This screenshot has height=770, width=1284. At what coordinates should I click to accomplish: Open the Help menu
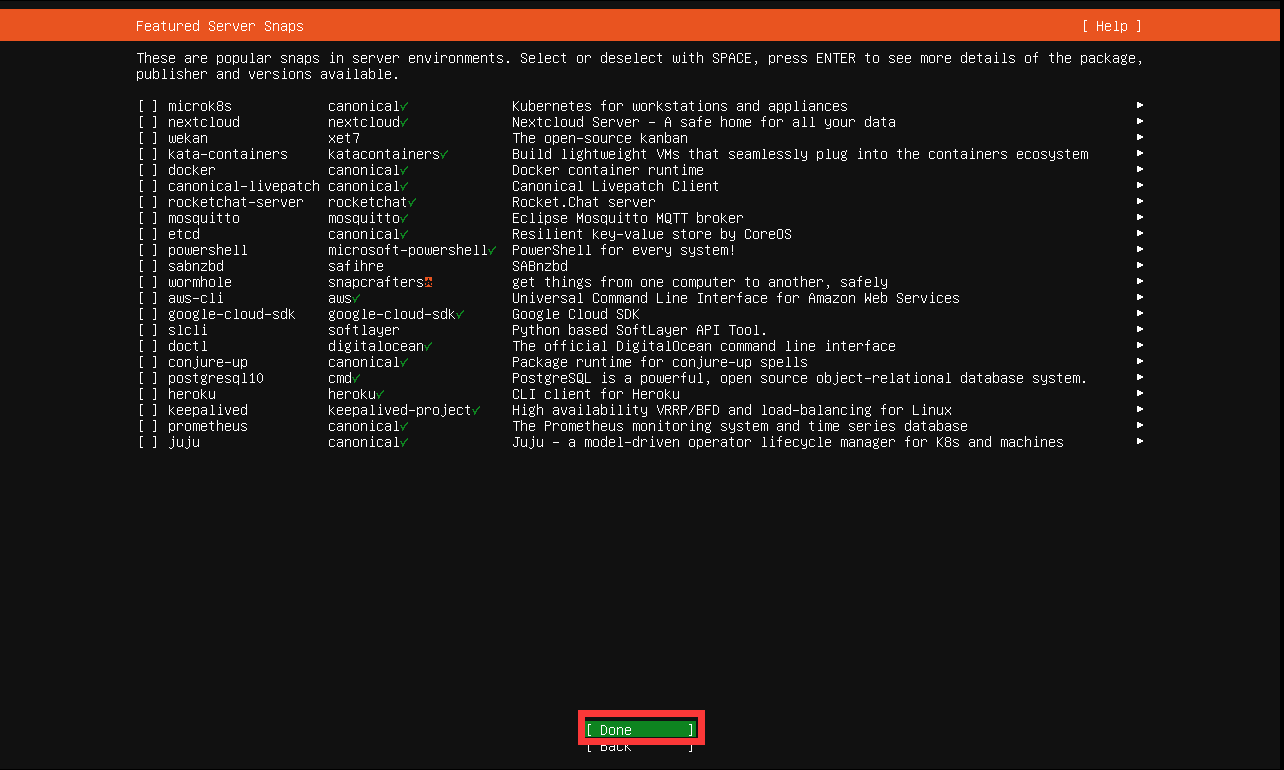coord(1112,26)
